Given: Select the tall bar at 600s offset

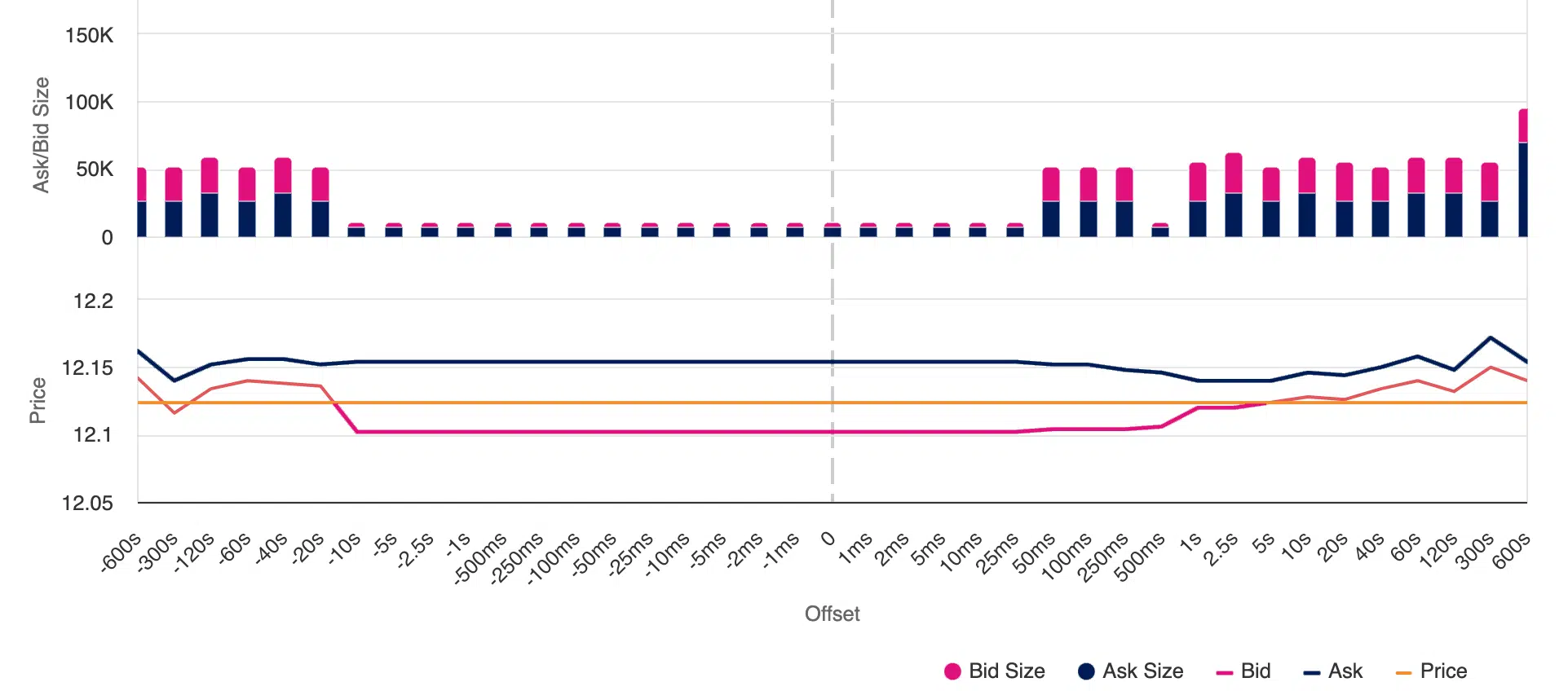Looking at the screenshot, I should [x=1522, y=173].
